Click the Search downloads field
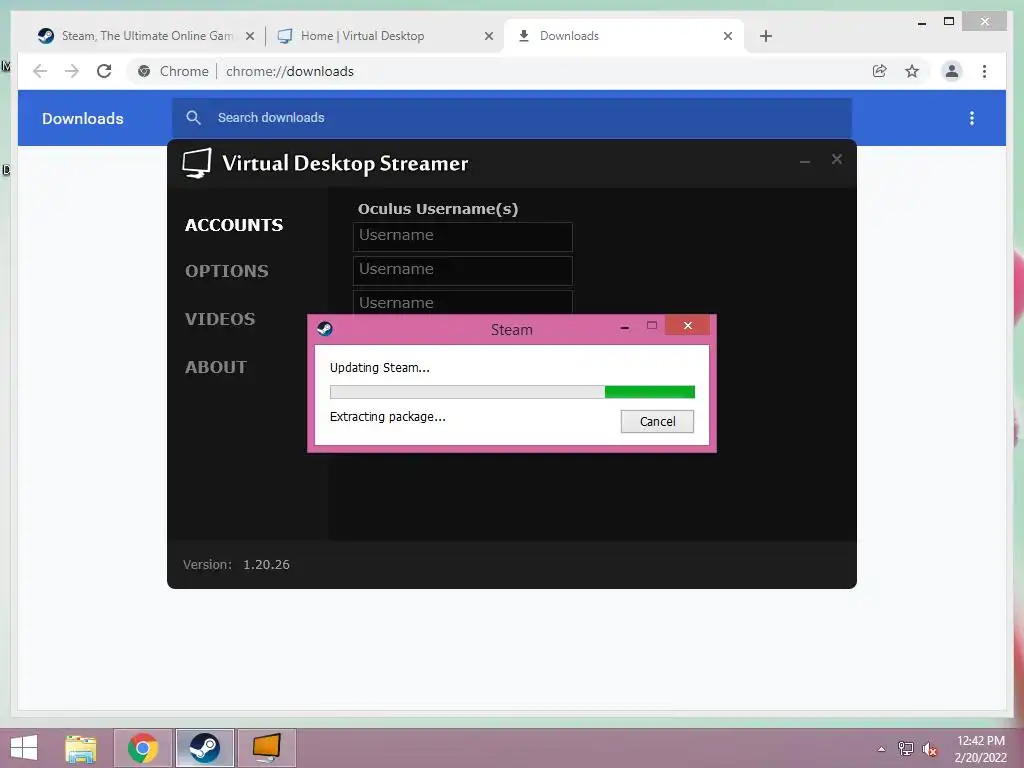Image resolution: width=1024 pixels, height=768 pixels. click(512, 118)
